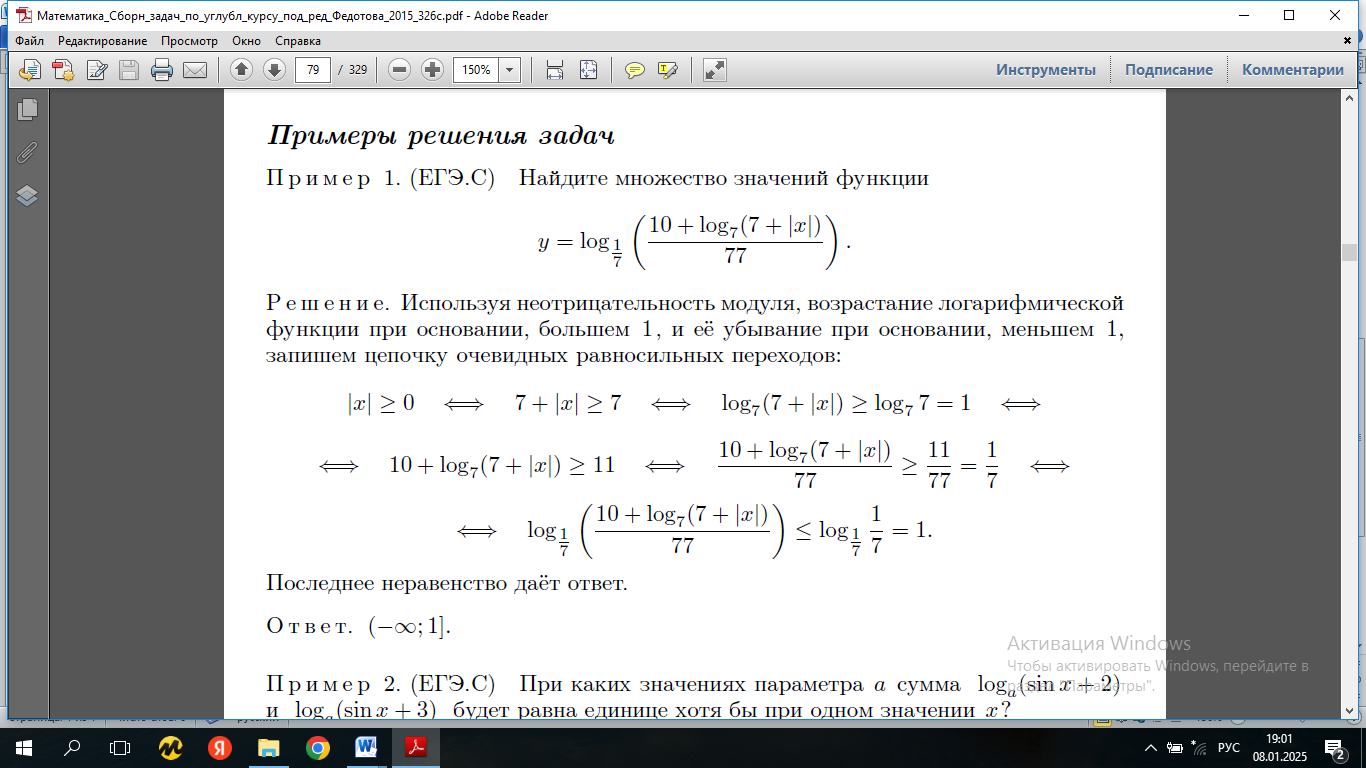Select the highlight text tool
The height and width of the screenshot is (768, 1366).
point(667,70)
